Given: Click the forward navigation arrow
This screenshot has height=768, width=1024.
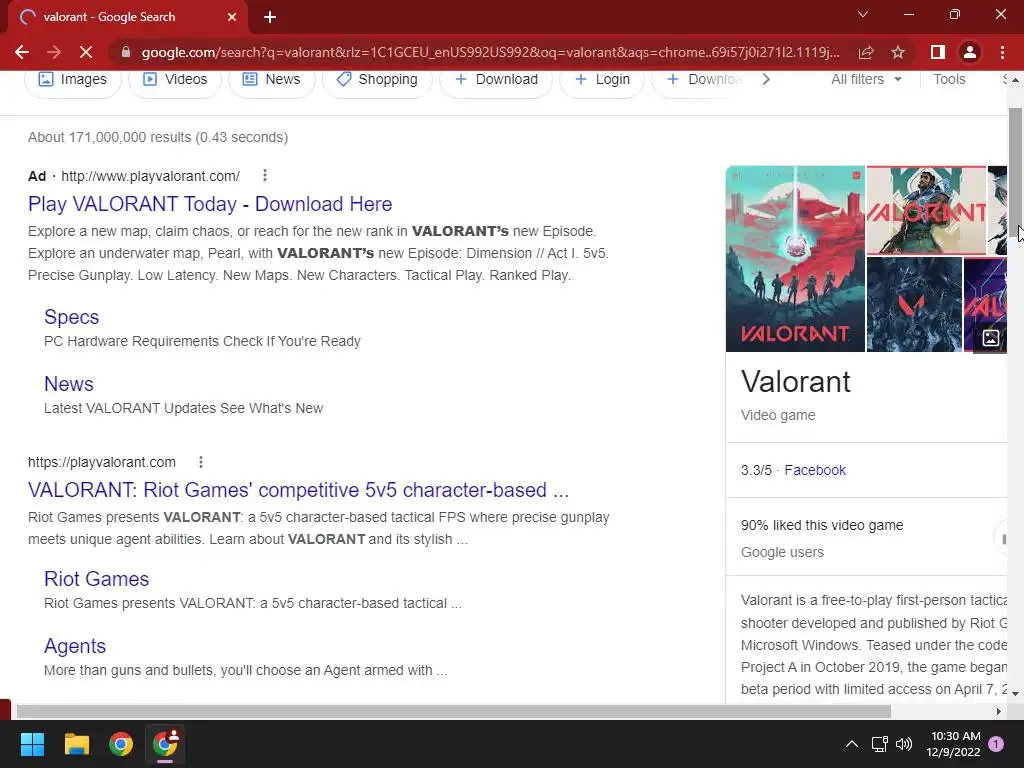Looking at the screenshot, I should coord(54,52).
